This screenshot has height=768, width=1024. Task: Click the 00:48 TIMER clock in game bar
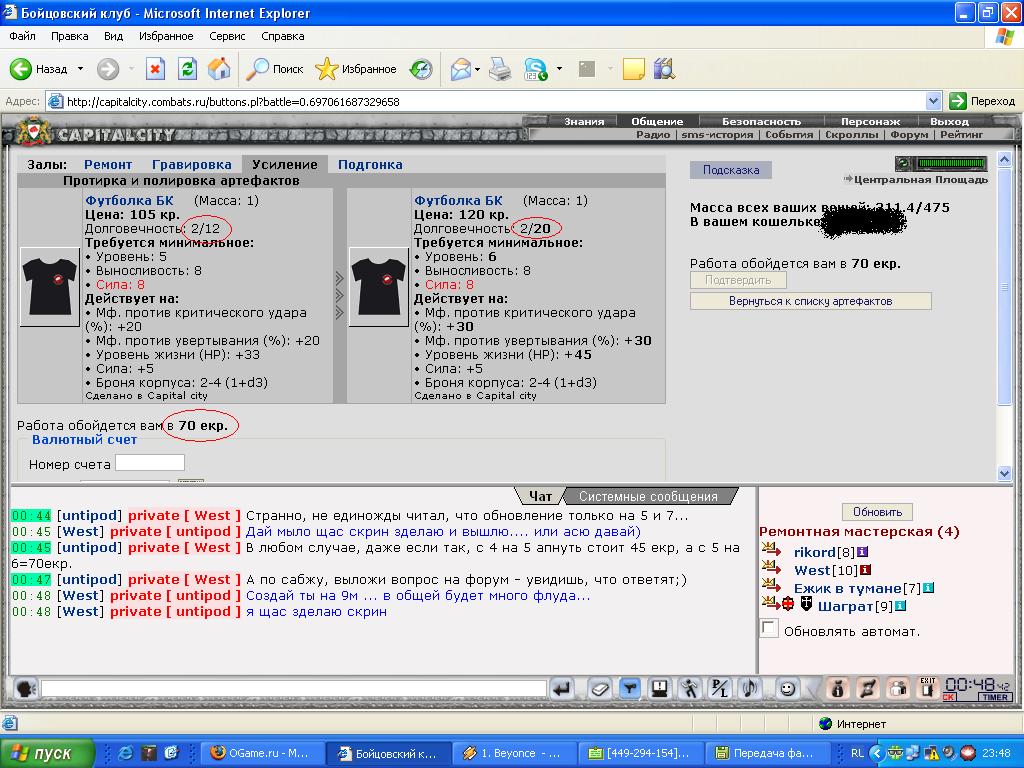978,689
